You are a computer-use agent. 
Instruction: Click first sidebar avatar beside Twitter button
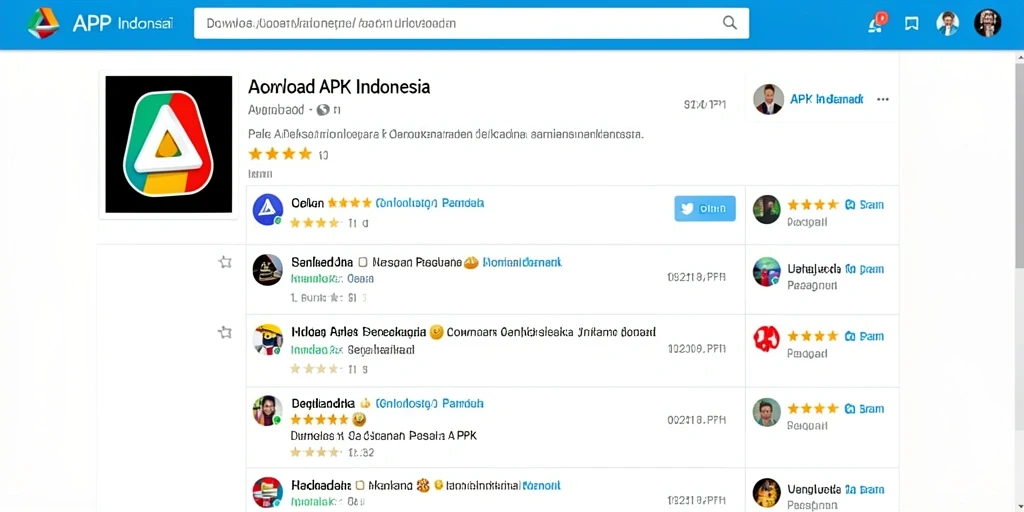[767, 210]
